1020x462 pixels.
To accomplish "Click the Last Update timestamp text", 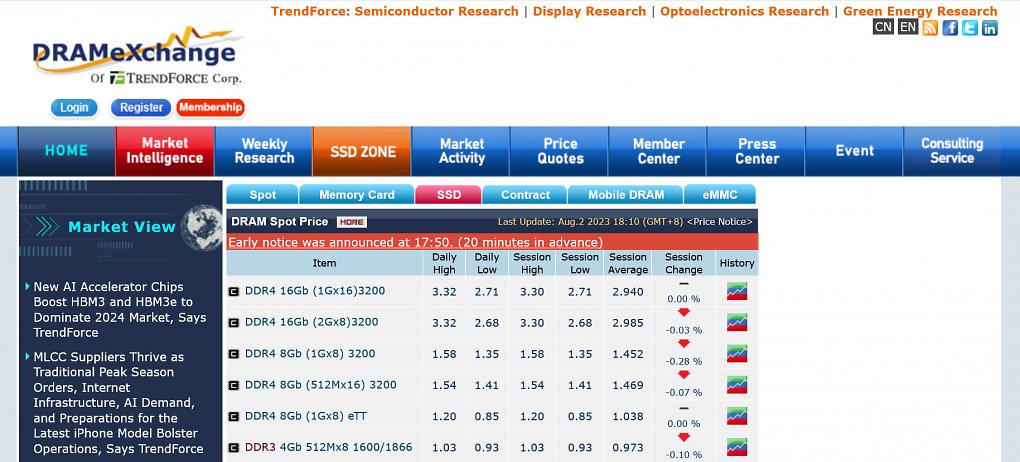I will tap(591, 222).
